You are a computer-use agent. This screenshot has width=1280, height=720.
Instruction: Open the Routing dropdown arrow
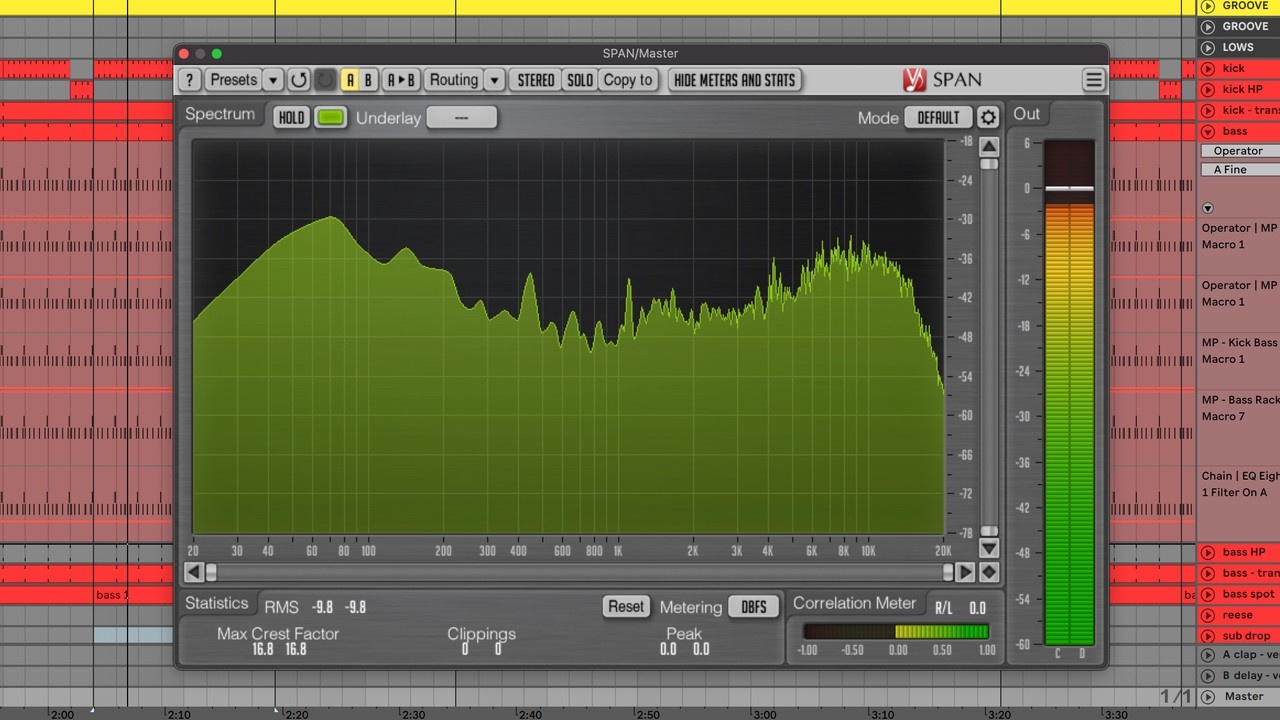(494, 80)
